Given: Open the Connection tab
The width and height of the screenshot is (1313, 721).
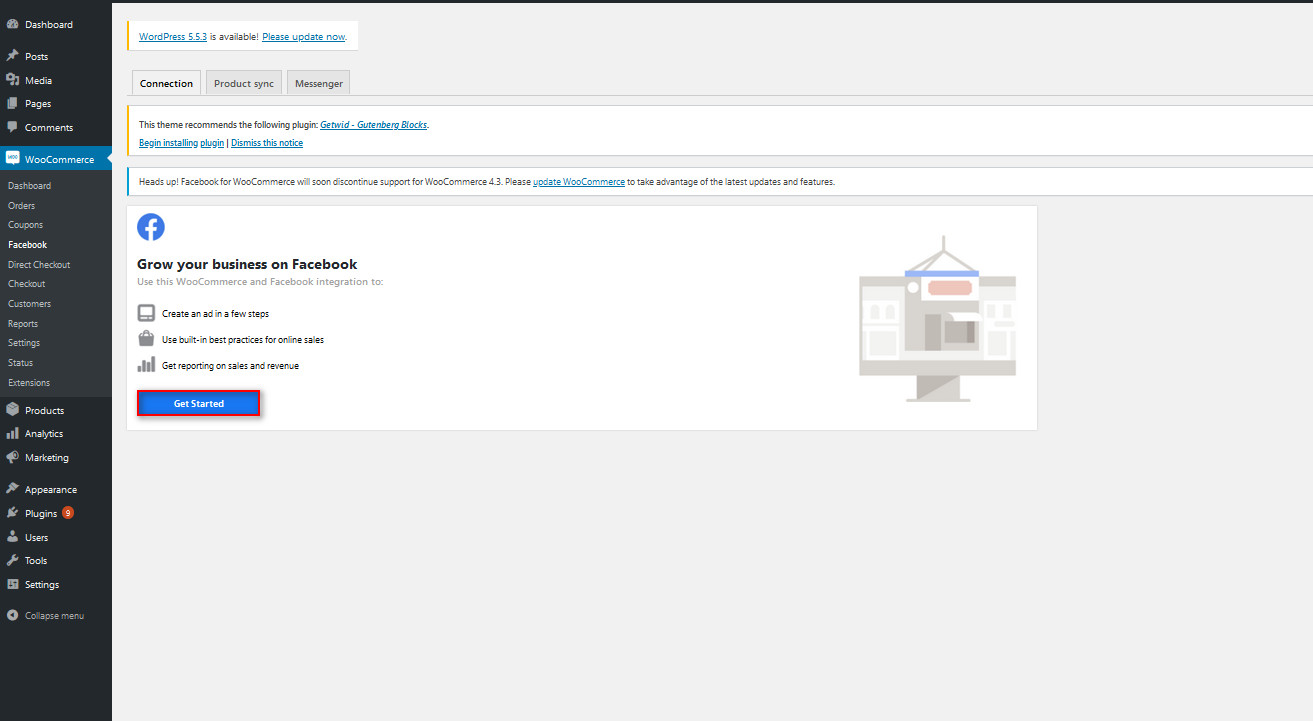Looking at the screenshot, I should tap(166, 83).
